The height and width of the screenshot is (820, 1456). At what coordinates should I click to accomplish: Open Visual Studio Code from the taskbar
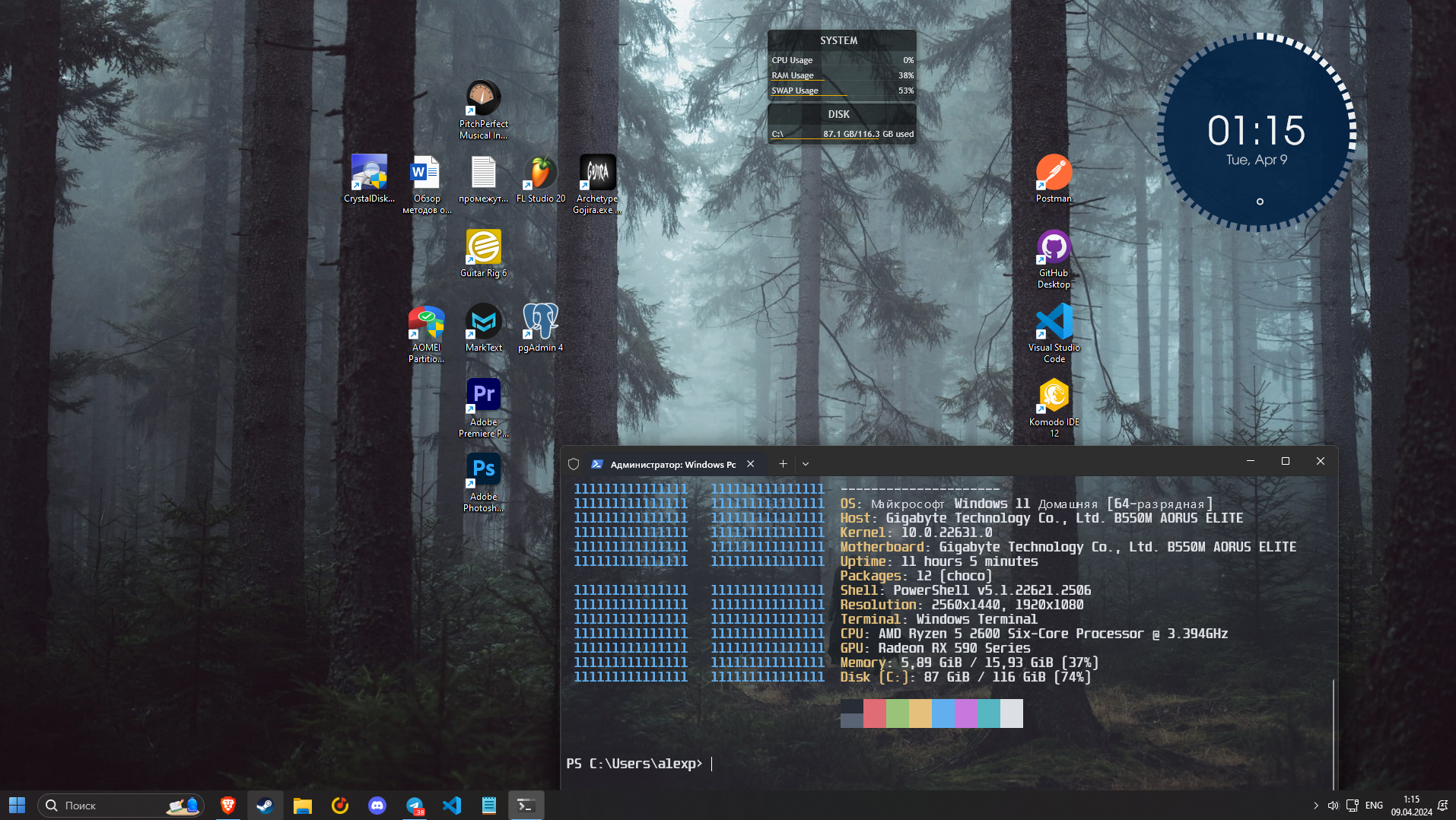(x=452, y=805)
